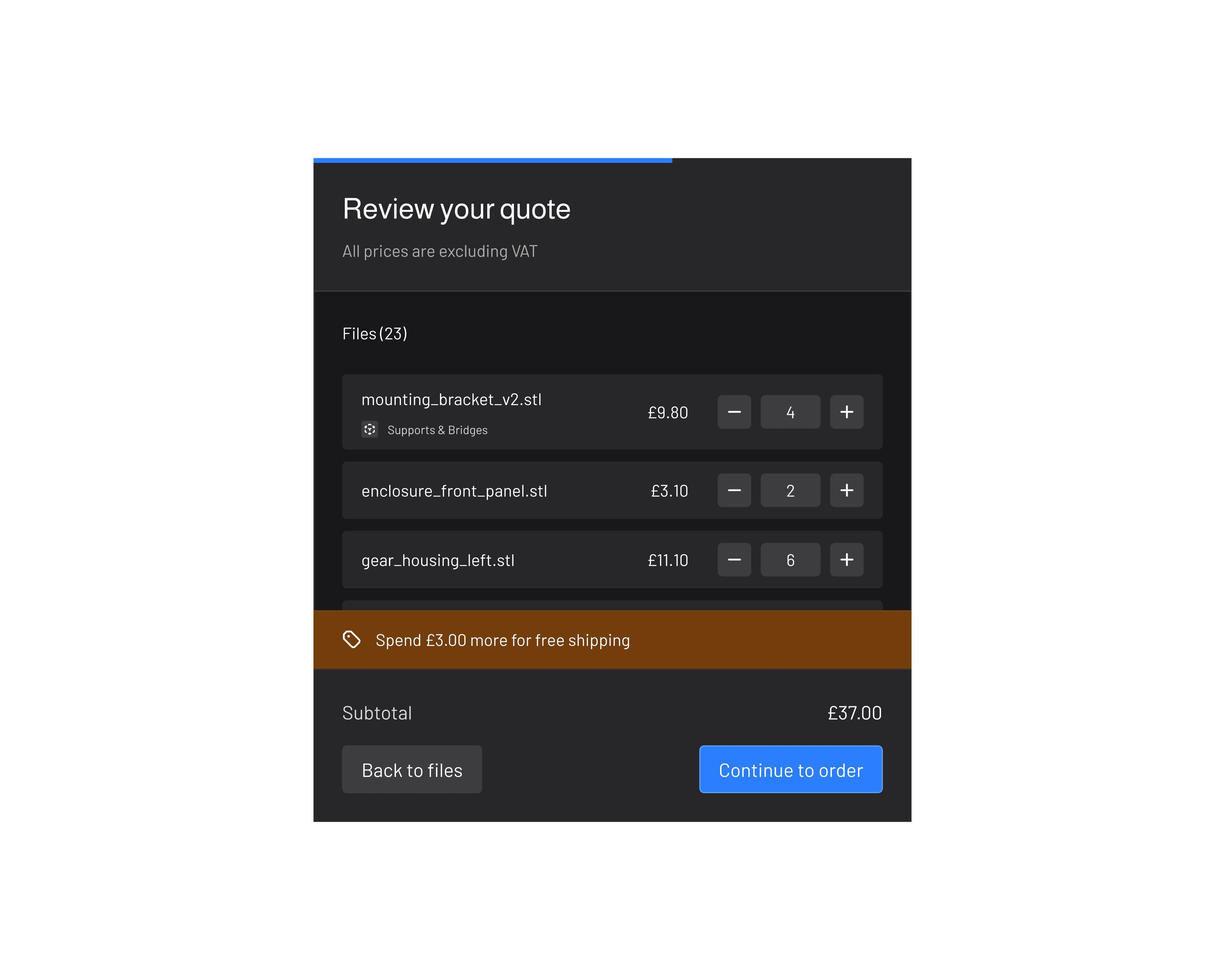
Task: Select the gear_housing_left.stl file row
Action: pyautogui.click(x=438, y=561)
